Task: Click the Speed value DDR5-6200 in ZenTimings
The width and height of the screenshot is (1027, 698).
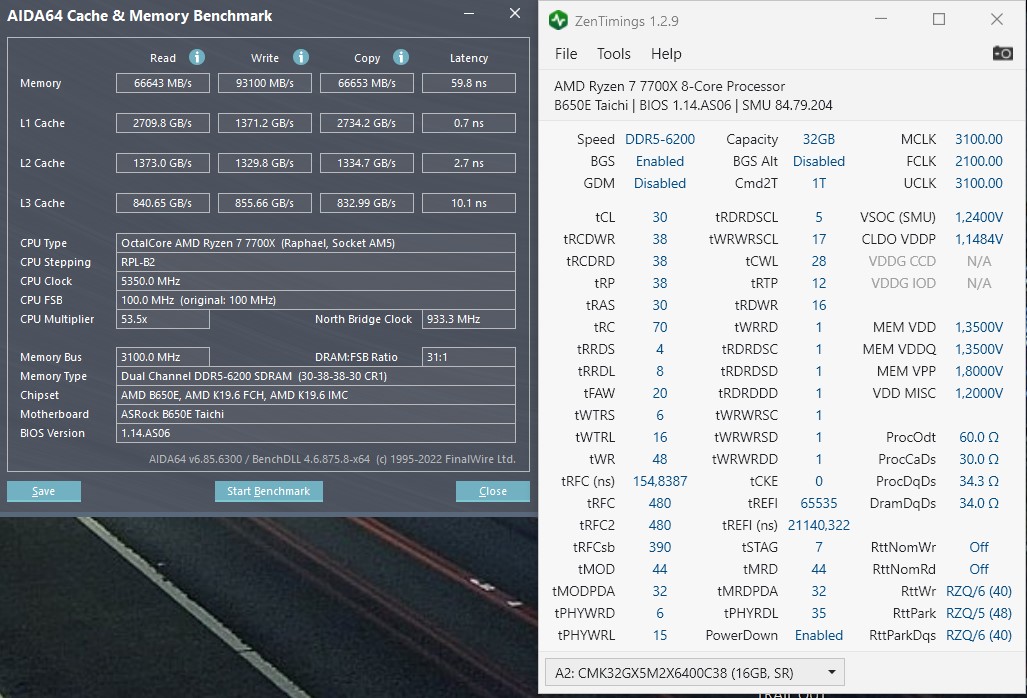Action: click(660, 139)
